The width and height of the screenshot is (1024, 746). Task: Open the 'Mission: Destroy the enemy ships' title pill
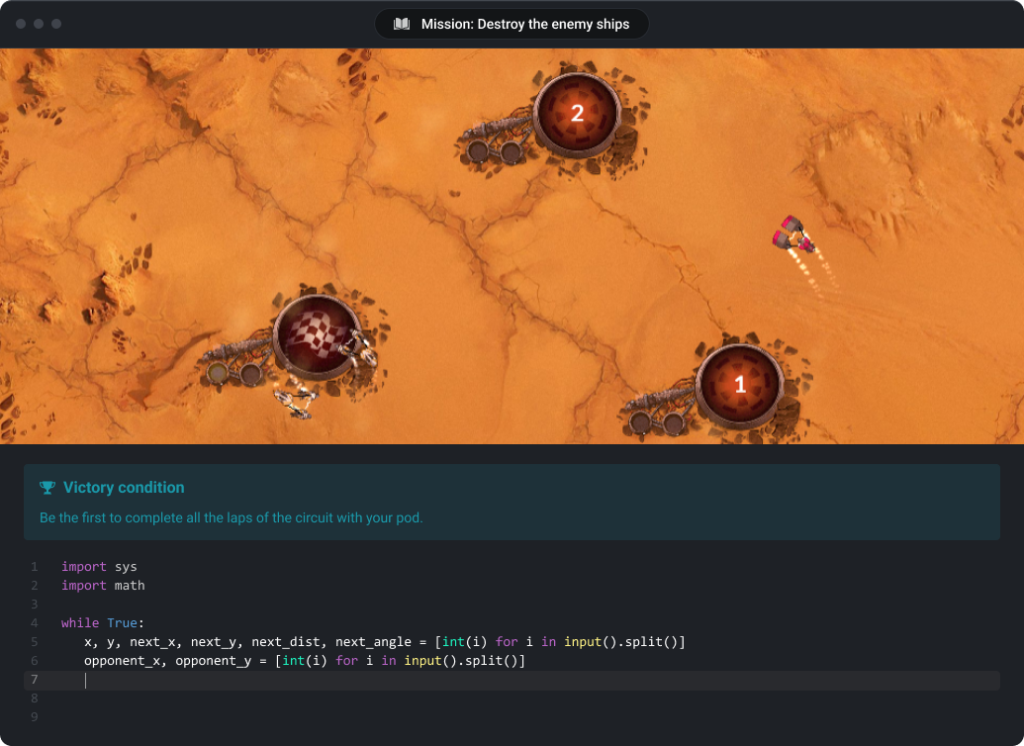point(512,24)
